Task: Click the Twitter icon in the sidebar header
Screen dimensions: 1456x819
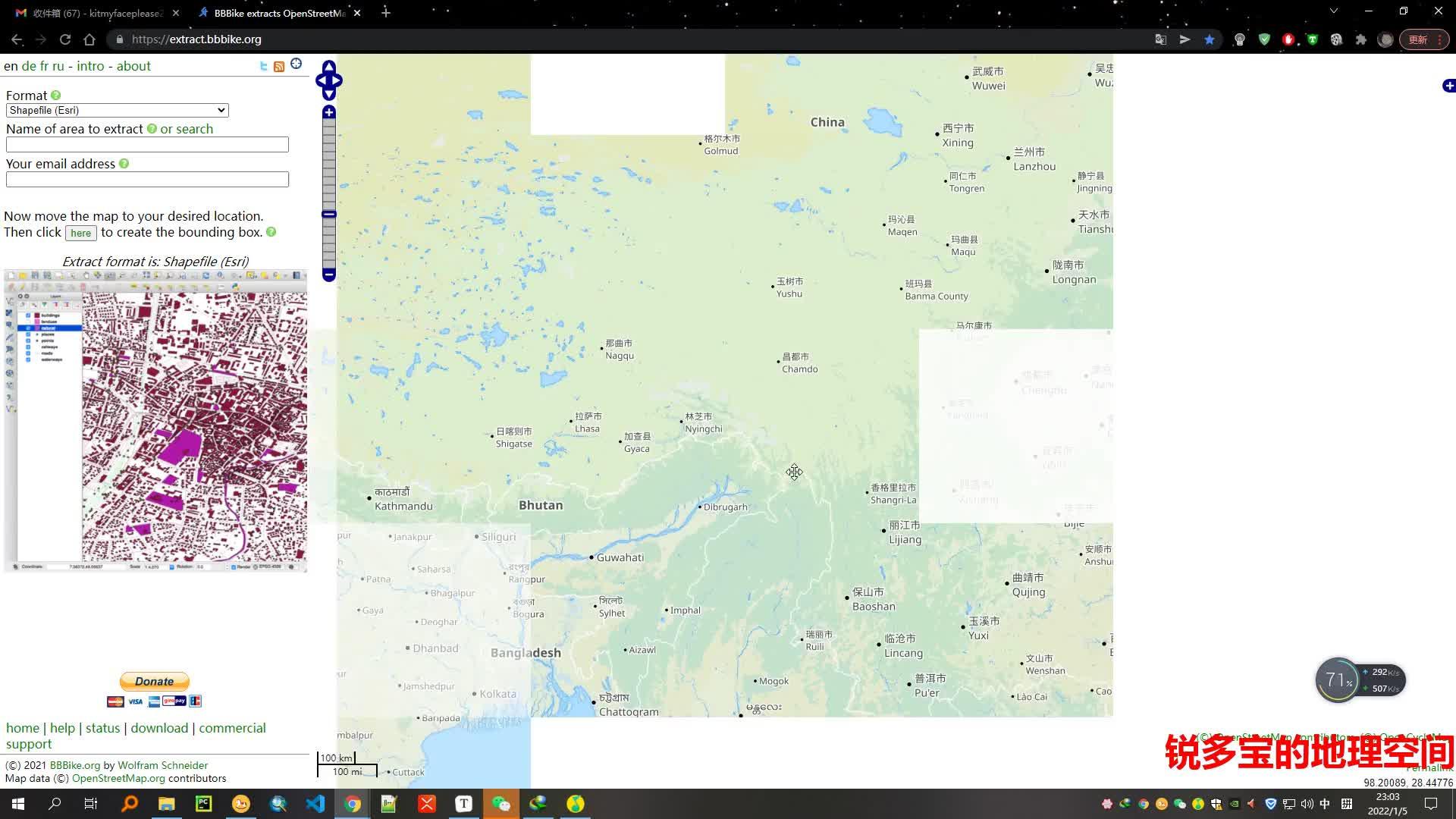Action: click(263, 67)
